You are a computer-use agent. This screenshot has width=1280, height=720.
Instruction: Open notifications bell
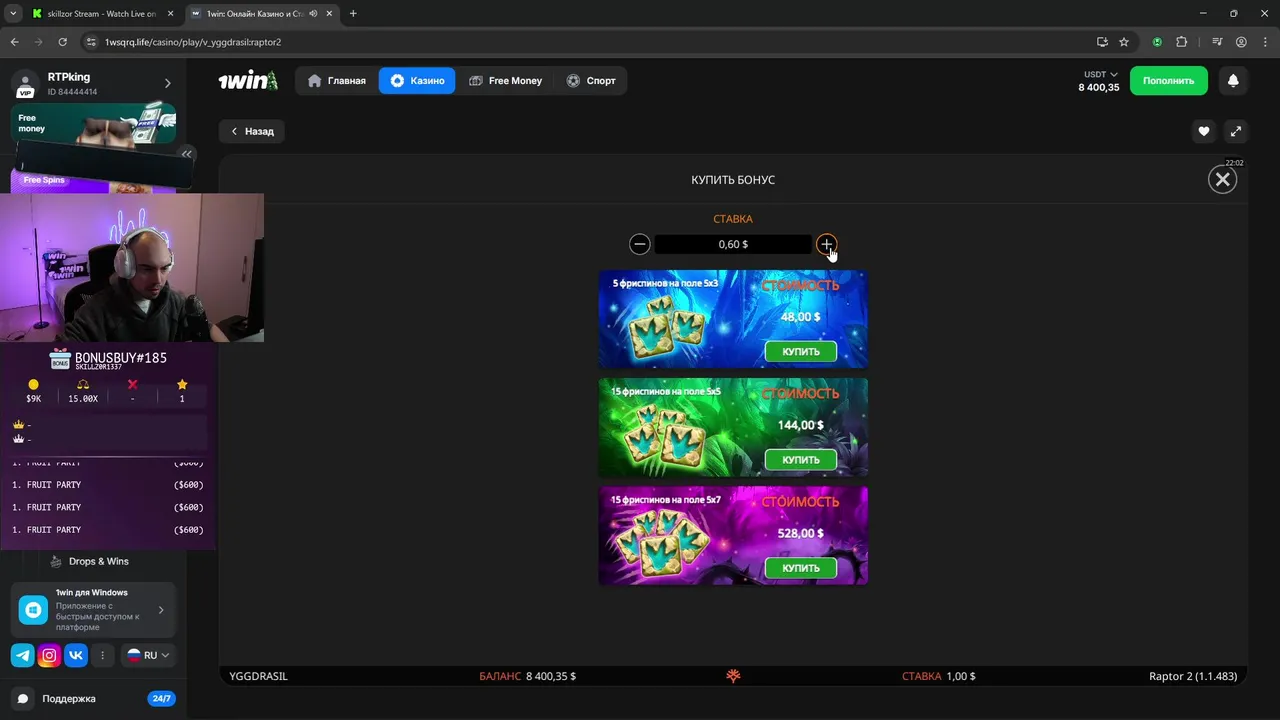tap(1233, 81)
